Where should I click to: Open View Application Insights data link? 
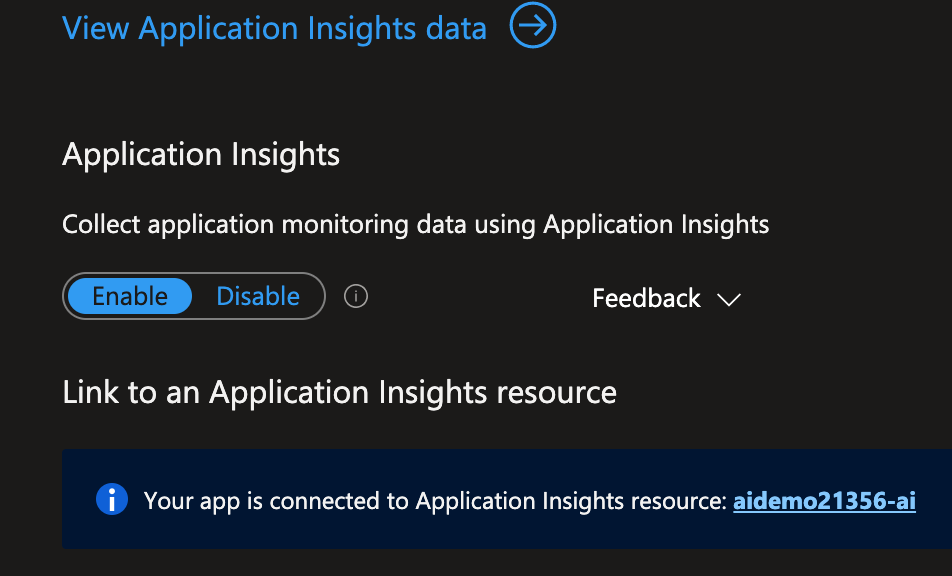tap(274, 28)
